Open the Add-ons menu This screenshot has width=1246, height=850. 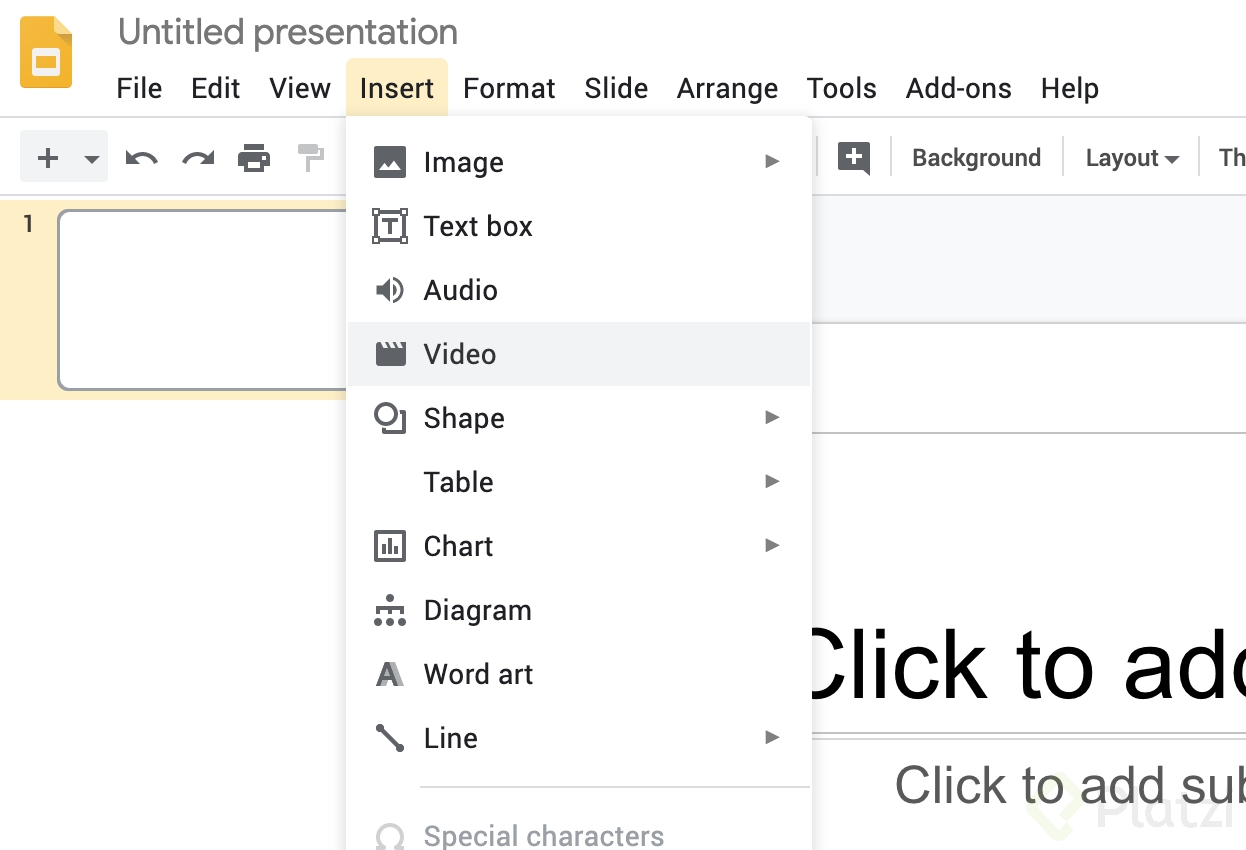coord(959,88)
